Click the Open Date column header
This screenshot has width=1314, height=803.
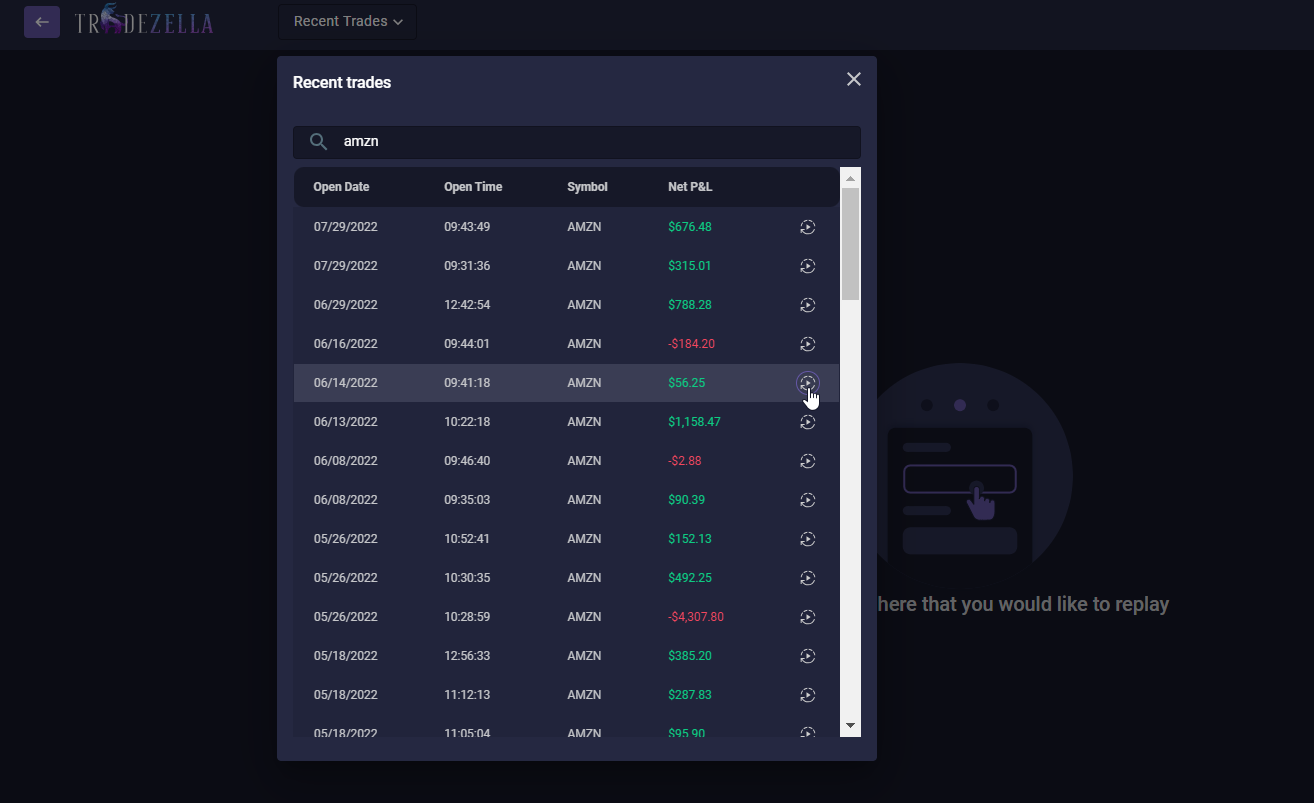click(341, 187)
